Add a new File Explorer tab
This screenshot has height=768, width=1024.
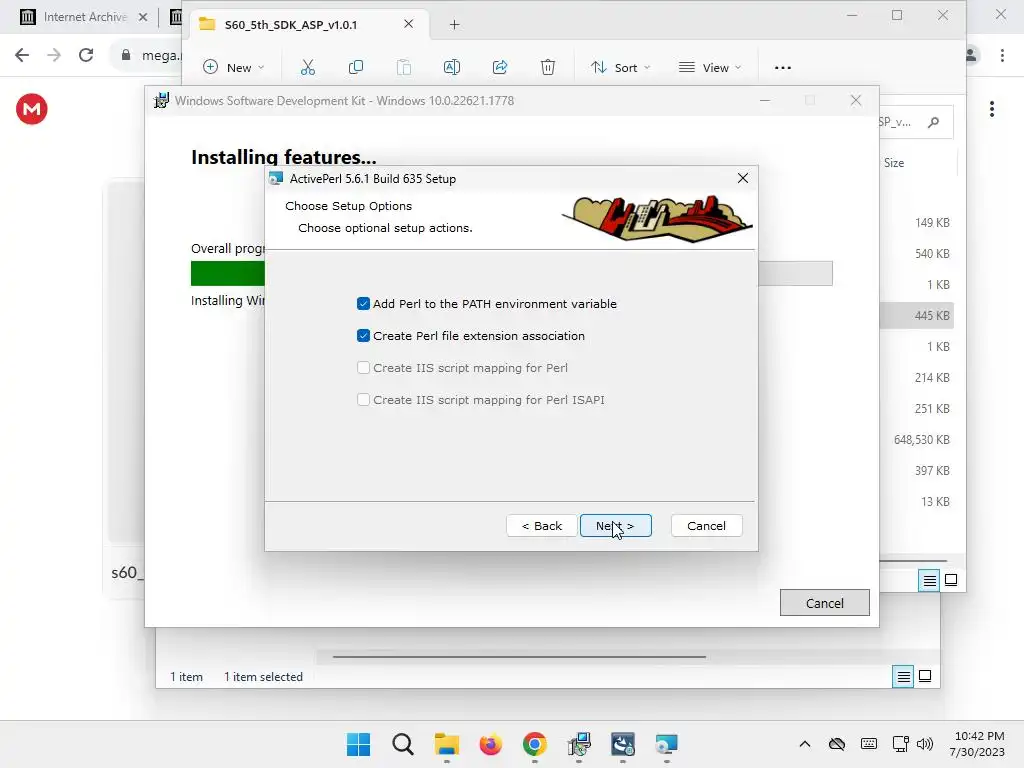[x=455, y=25]
